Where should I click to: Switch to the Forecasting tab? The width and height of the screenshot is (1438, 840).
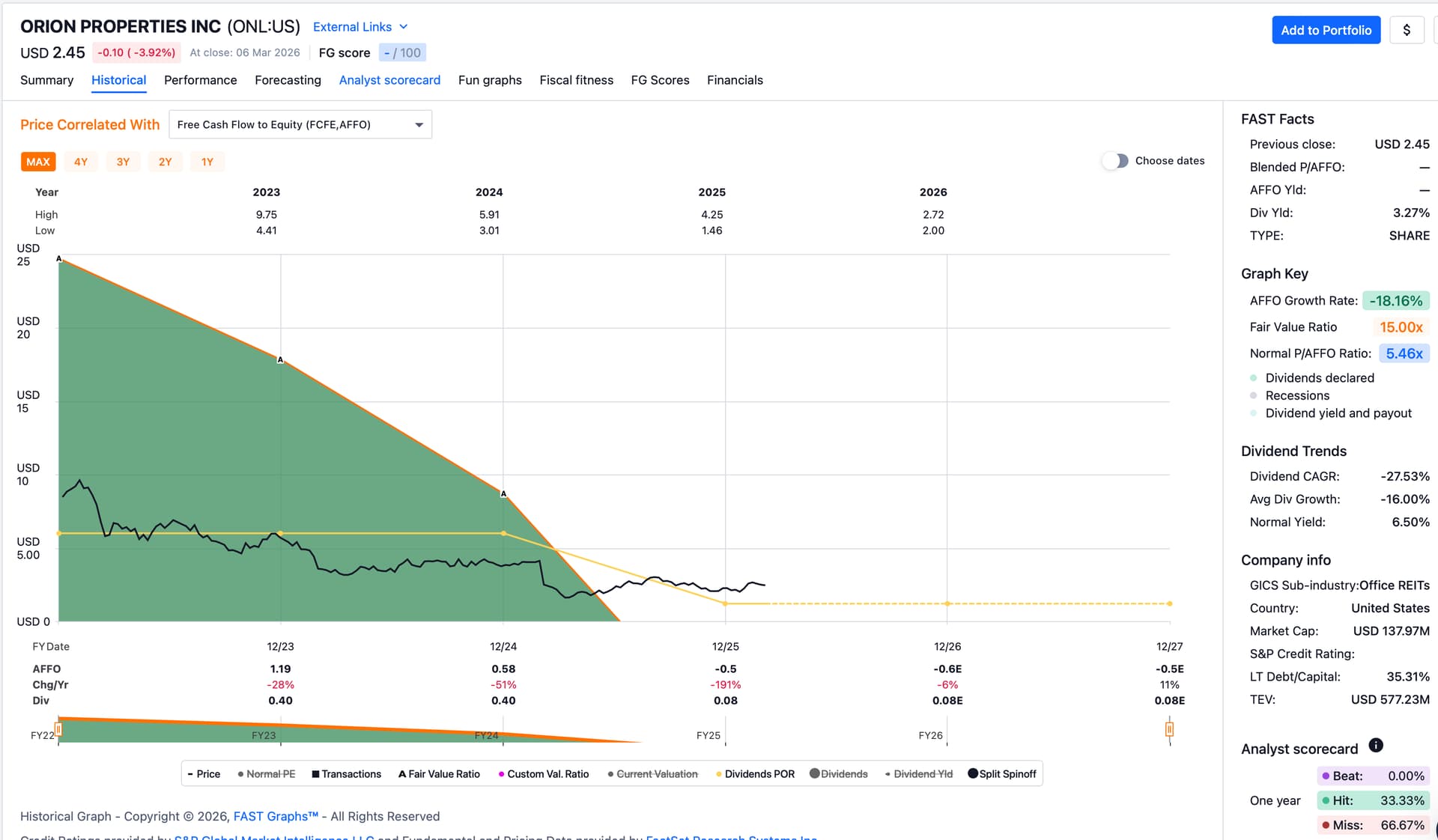pos(288,80)
